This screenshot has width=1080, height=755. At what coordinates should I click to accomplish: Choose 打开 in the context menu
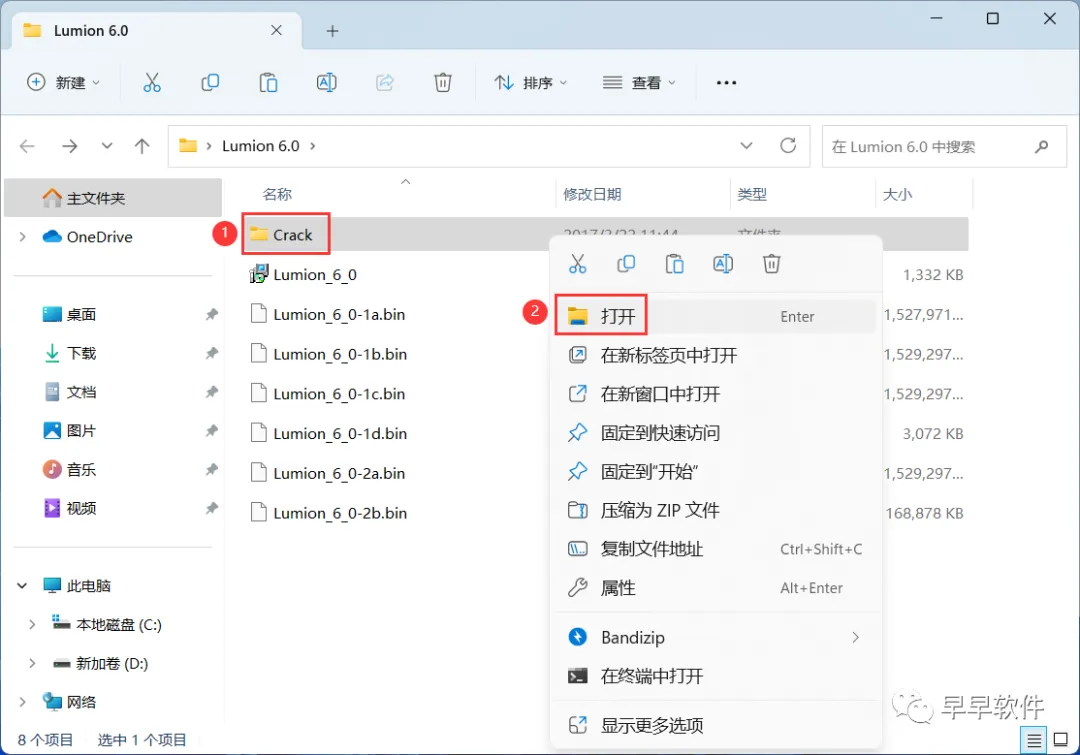pyautogui.click(x=716, y=316)
